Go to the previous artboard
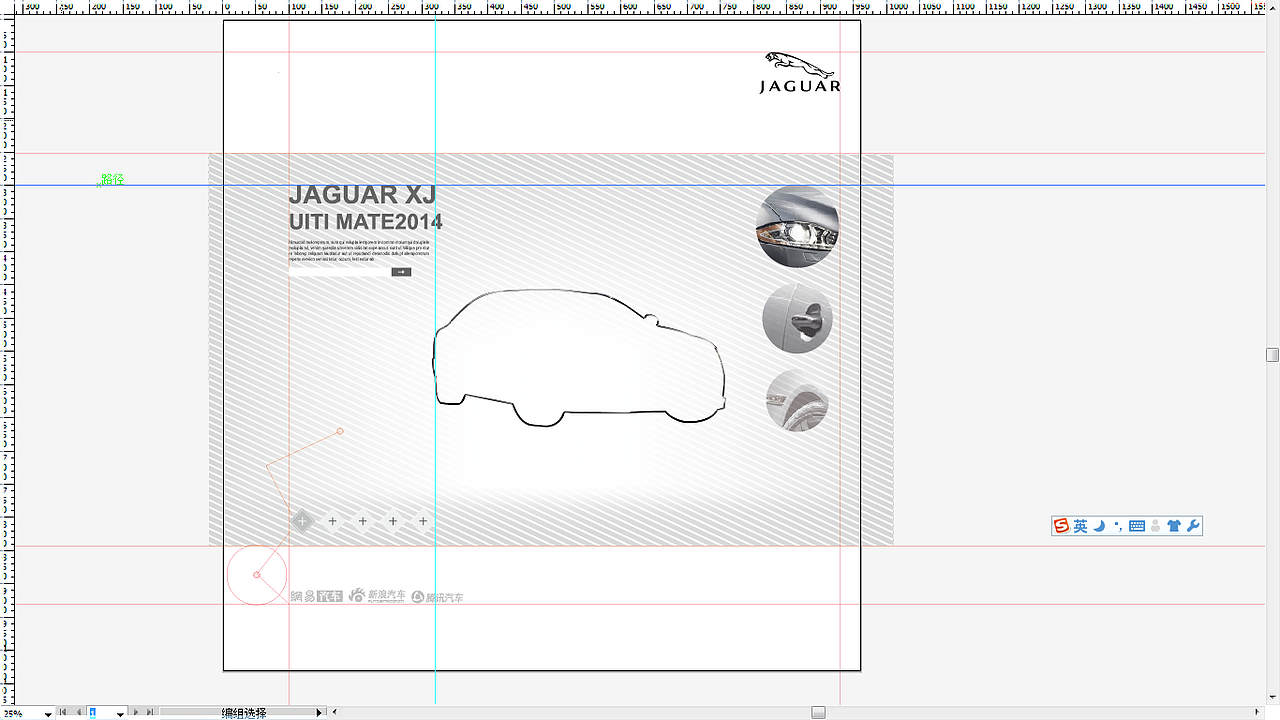This screenshot has height=720, width=1280. click(x=78, y=712)
